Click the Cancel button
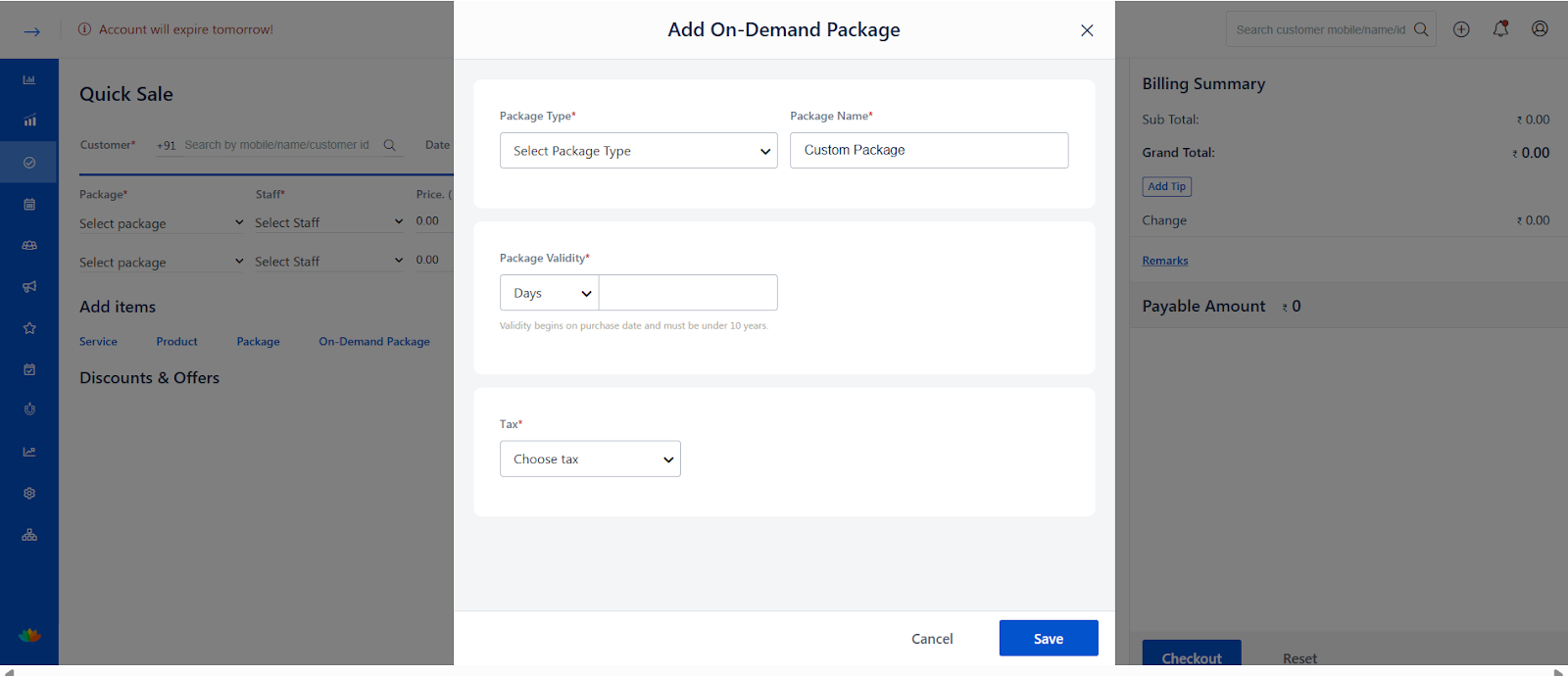Screen dimensions: 1568x676 932,639
